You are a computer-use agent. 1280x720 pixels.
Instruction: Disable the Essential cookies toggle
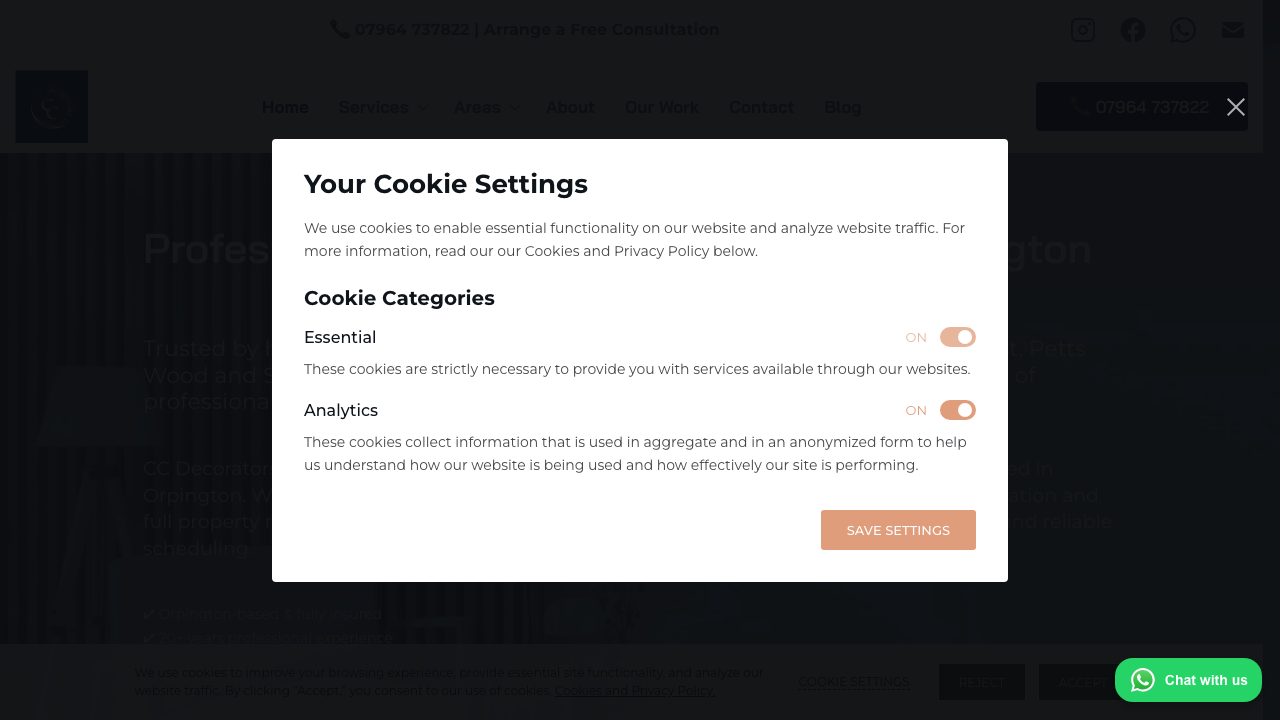tap(957, 337)
